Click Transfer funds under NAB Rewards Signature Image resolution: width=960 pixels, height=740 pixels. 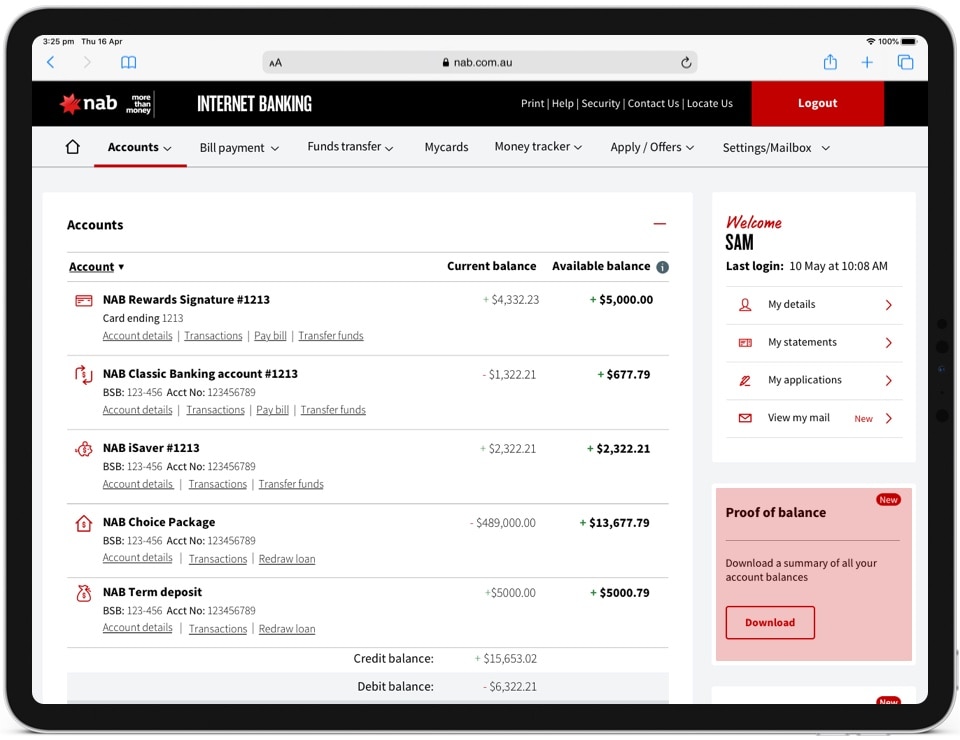[331, 336]
